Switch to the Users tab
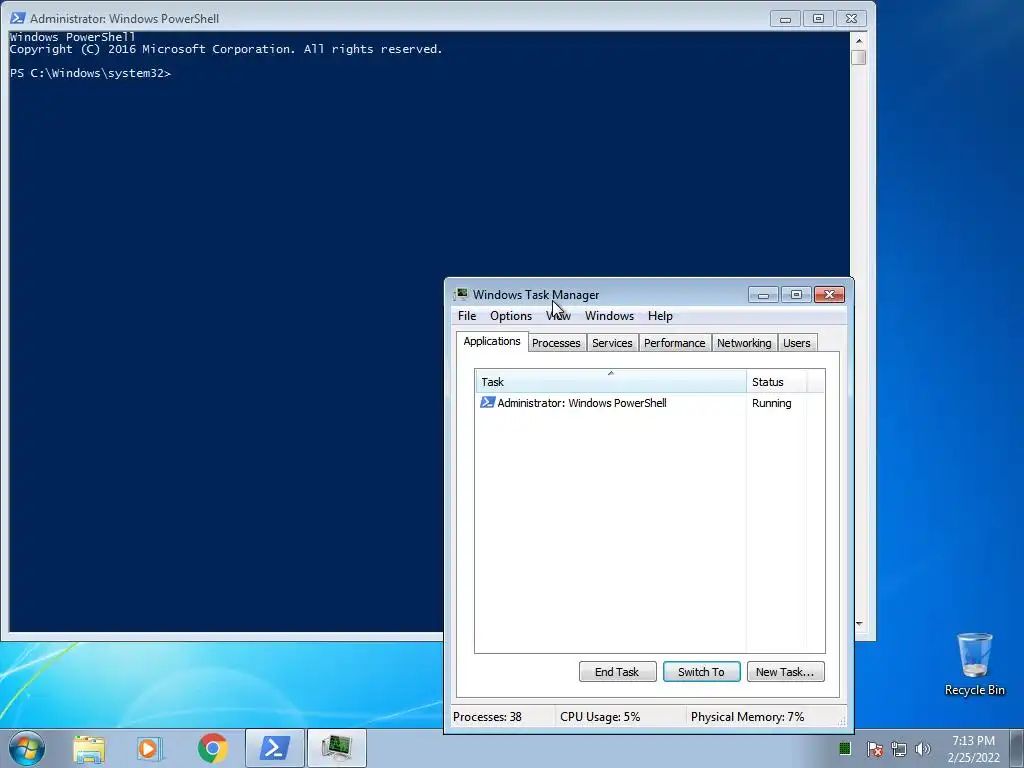This screenshot has height=768, width=1024. point(796,343)
